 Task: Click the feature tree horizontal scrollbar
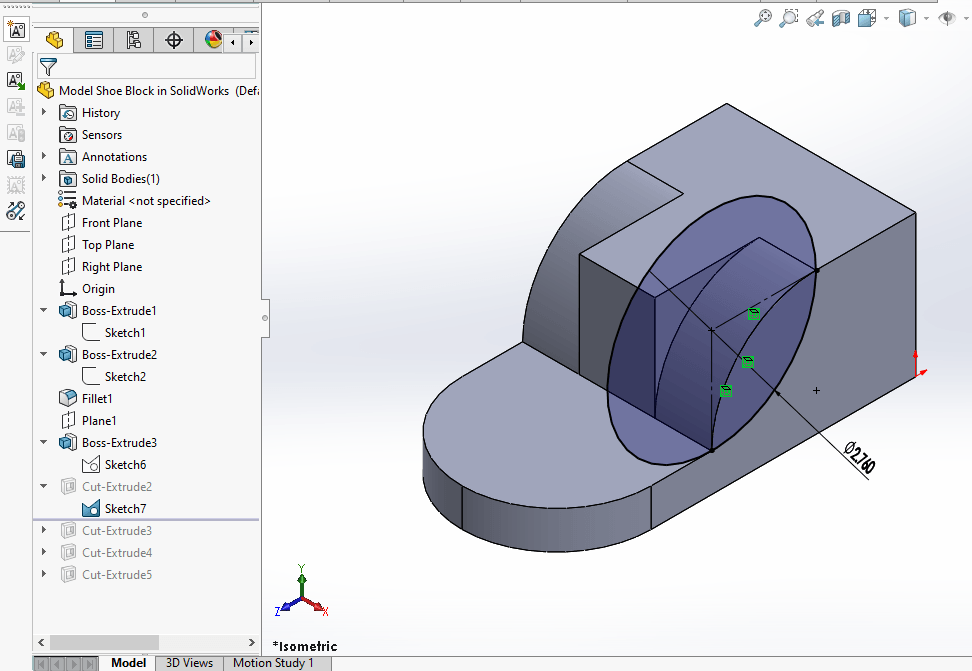tap(104, 642)
